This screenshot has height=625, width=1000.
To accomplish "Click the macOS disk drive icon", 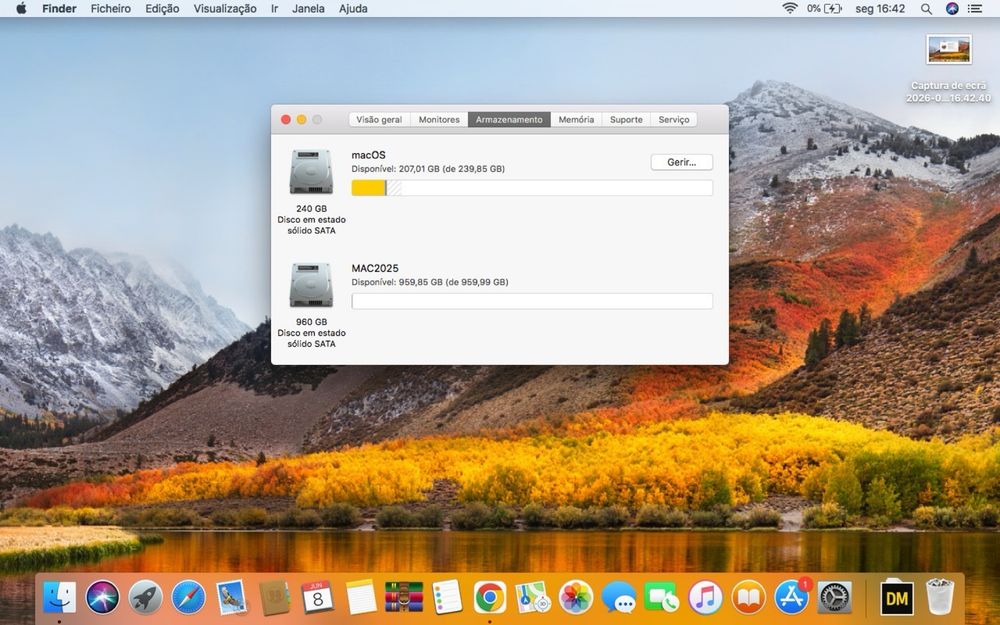I will 311,172.
